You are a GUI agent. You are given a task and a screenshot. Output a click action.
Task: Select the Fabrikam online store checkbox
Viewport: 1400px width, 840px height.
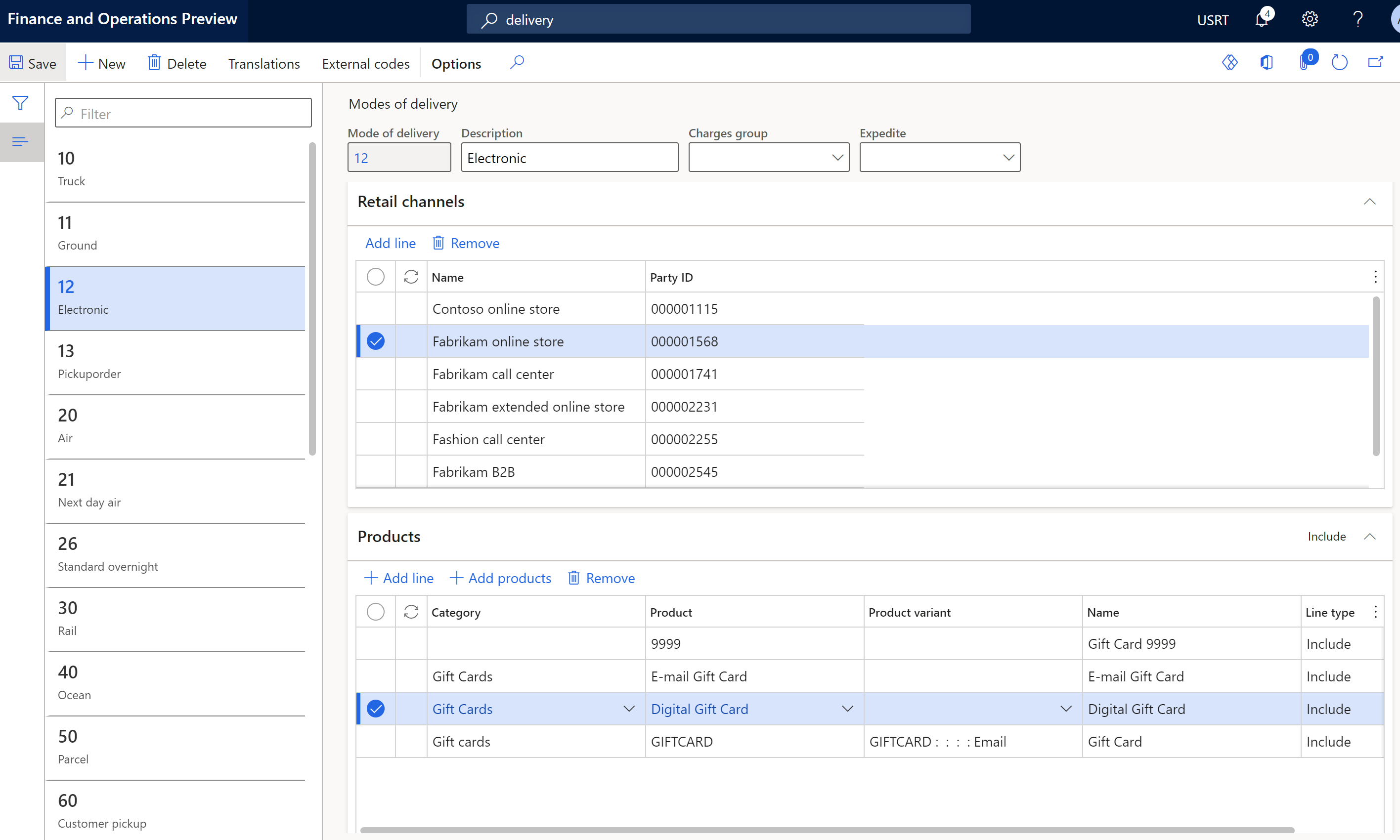point(377,341)
